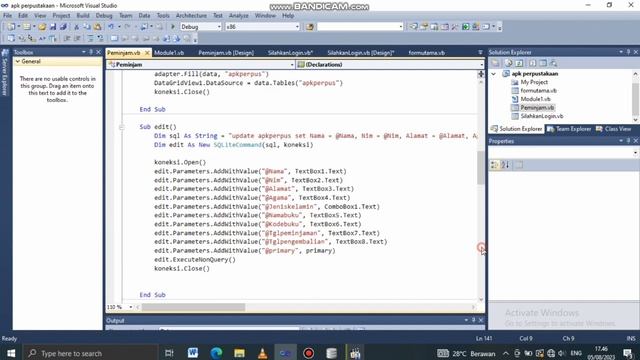The width and height of the screenshot is (640, 360).
Task: Click the Copy toolbar icon
Action: [87, 27]
